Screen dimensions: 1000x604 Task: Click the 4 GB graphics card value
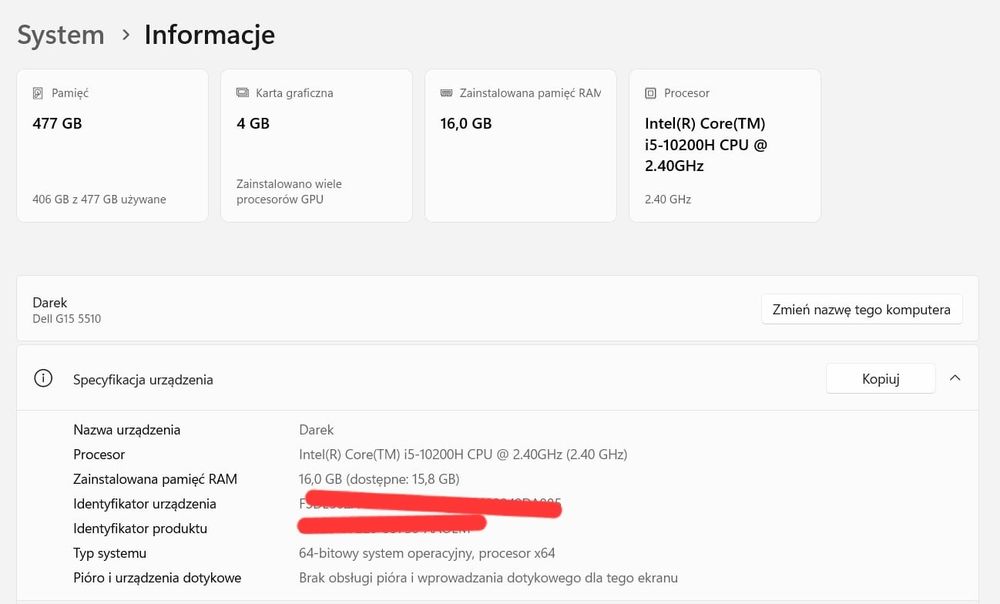[x=253, y=124]
